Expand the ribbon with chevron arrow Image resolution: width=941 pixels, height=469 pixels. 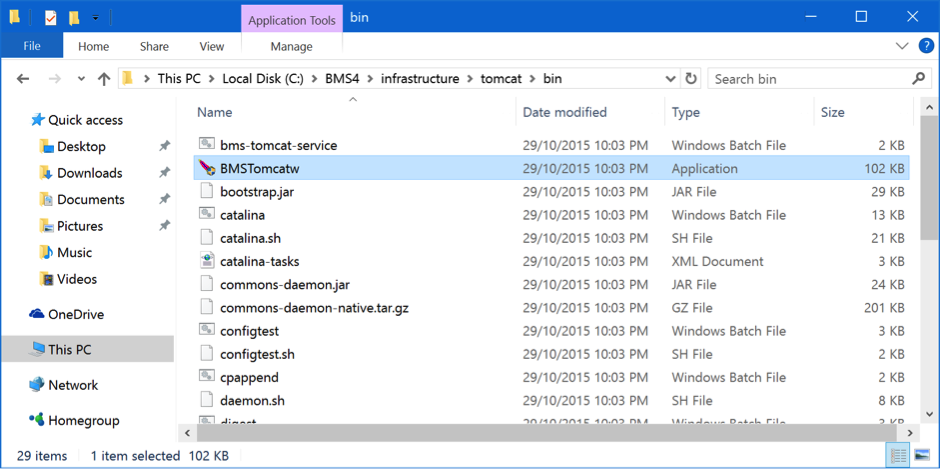(902, 46)
